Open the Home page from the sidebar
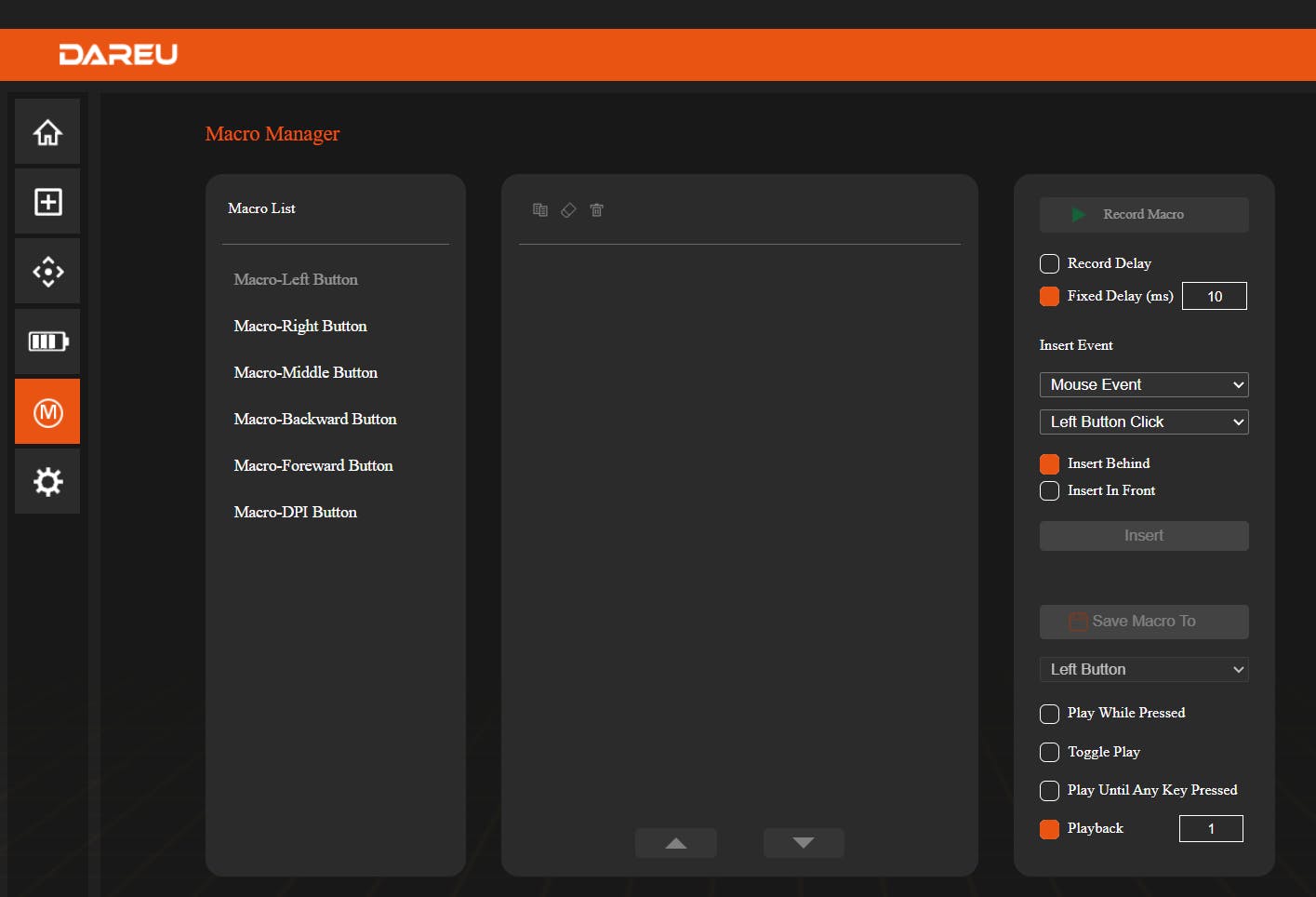1316x897 pixels. pos(47,132)
